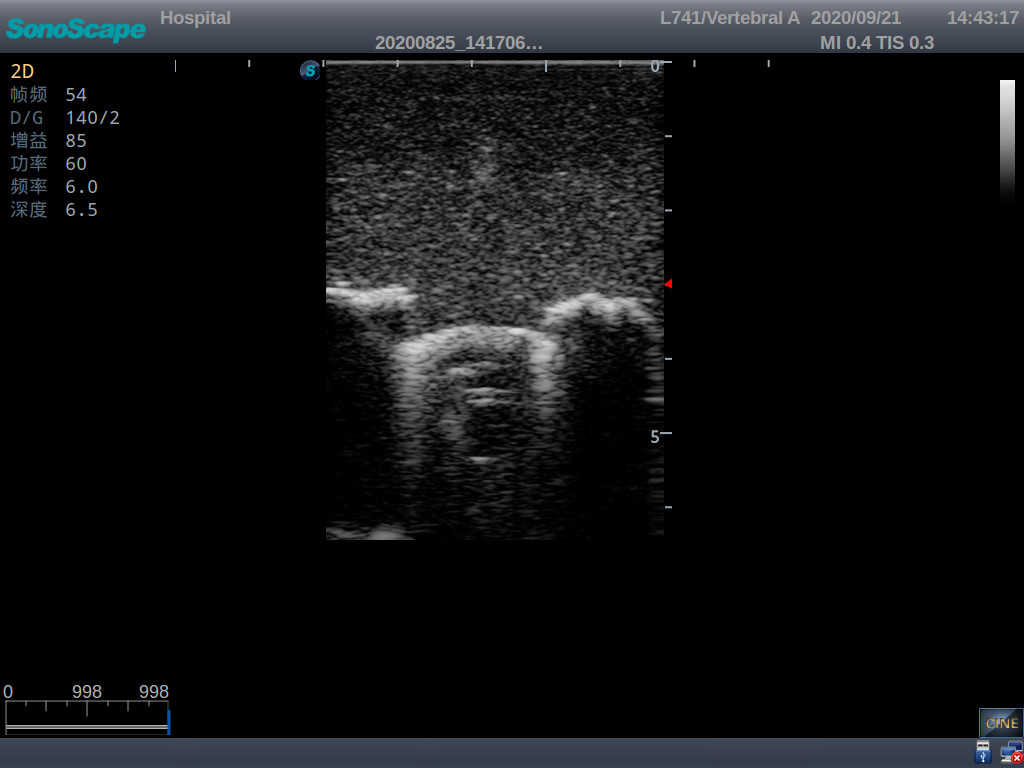Viewport: 1024px width, 768px height.
Task: Select the 增益 85 gain setting
Action: pos(48,140)
